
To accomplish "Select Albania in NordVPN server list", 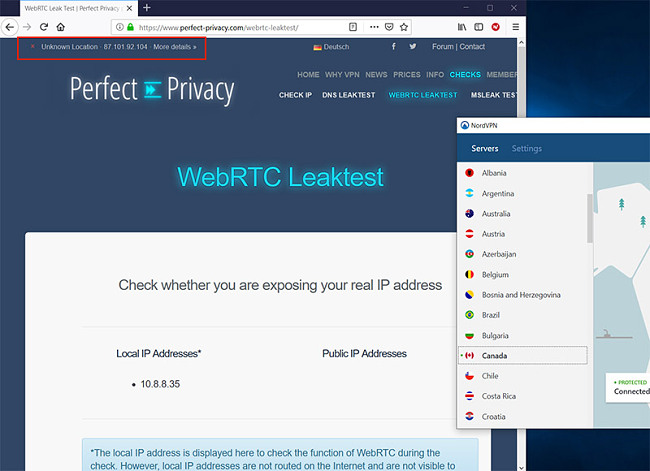I will point(522,173).
